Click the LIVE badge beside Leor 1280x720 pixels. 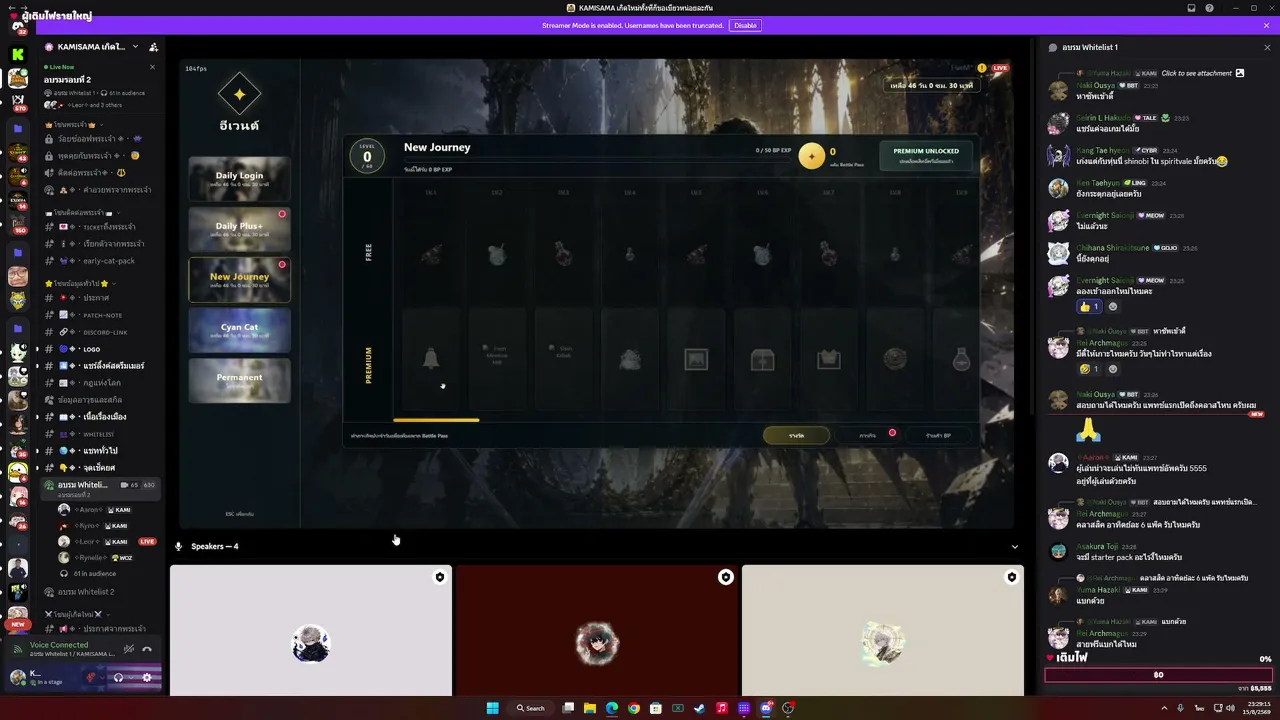pyautogui.click(x=148, y=542)
